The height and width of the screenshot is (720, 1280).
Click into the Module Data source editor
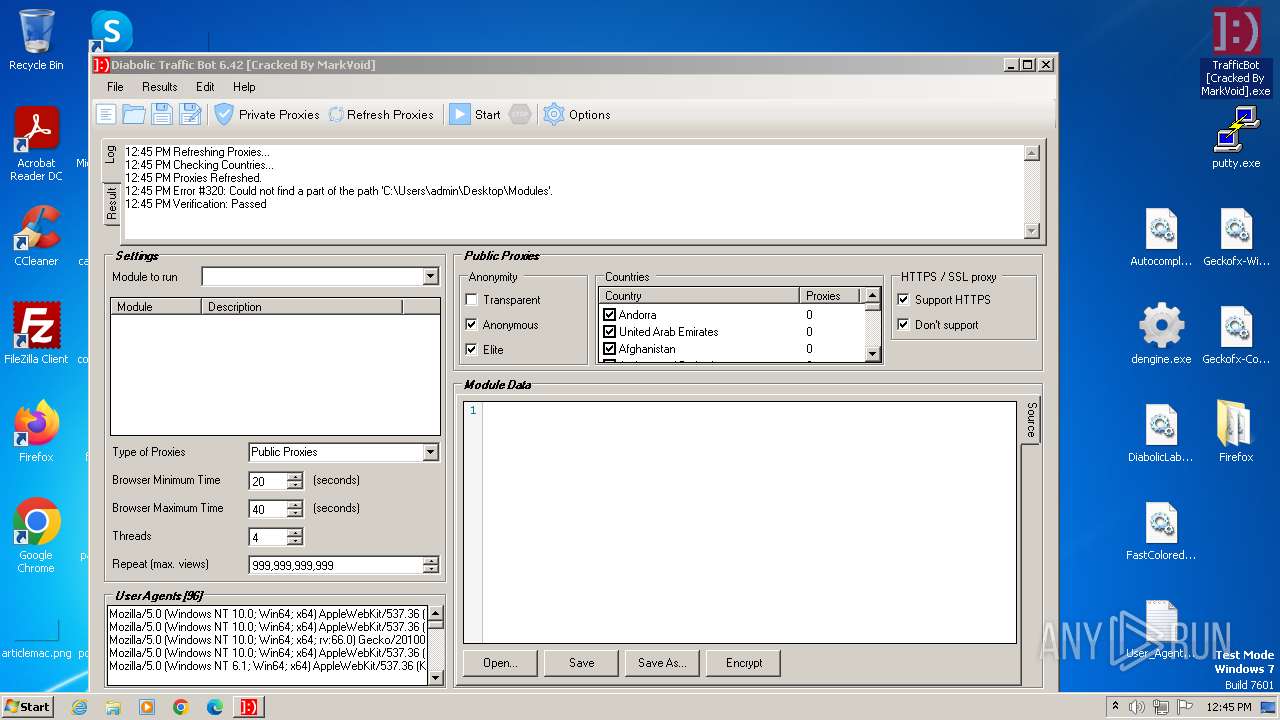[x=750, y=522]
